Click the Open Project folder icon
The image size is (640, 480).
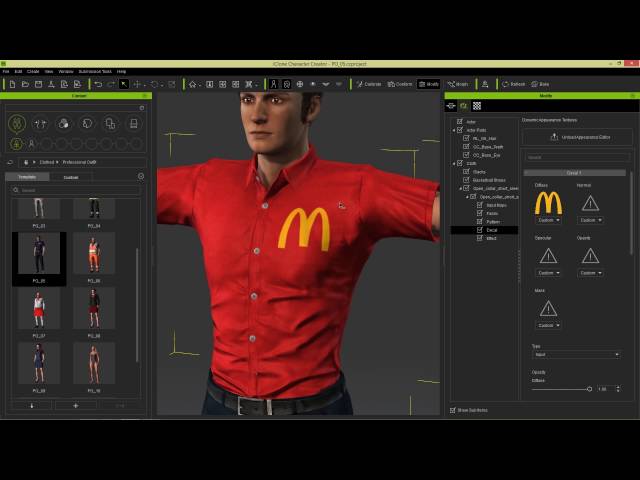click(25, 84)
